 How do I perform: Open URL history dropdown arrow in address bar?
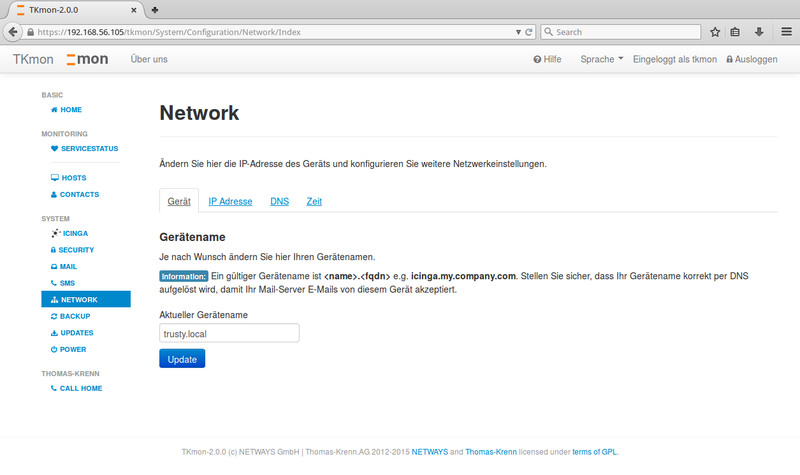pyautogui.click(x=518, y=32)
